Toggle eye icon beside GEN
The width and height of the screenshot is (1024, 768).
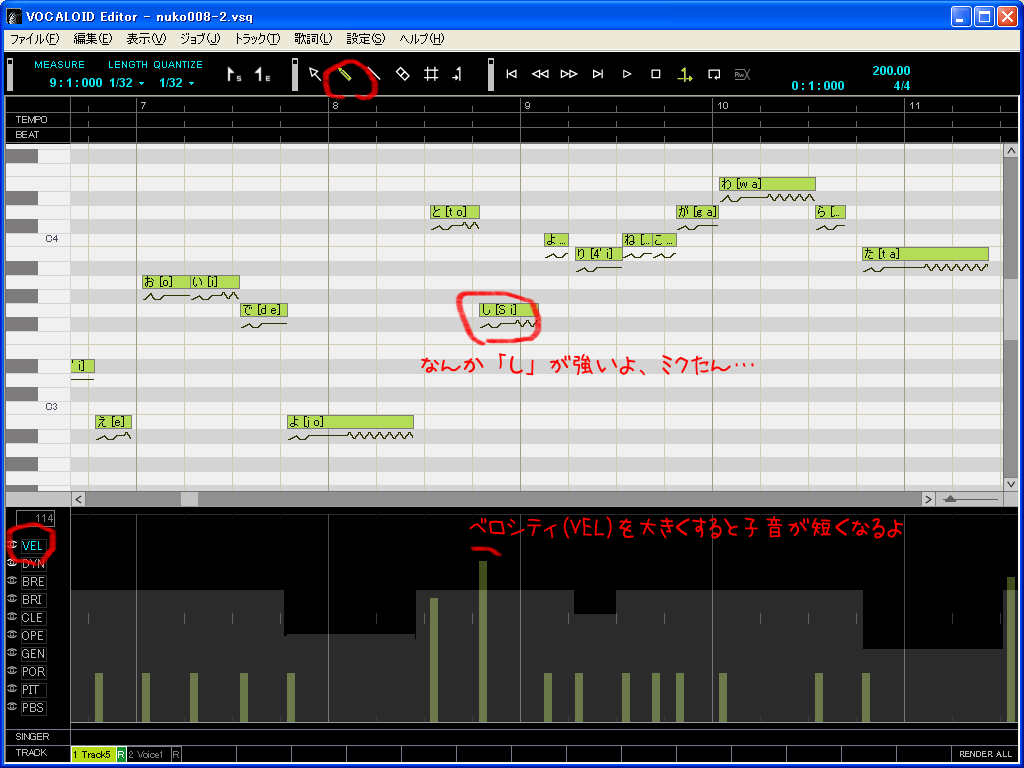point(12,652)
